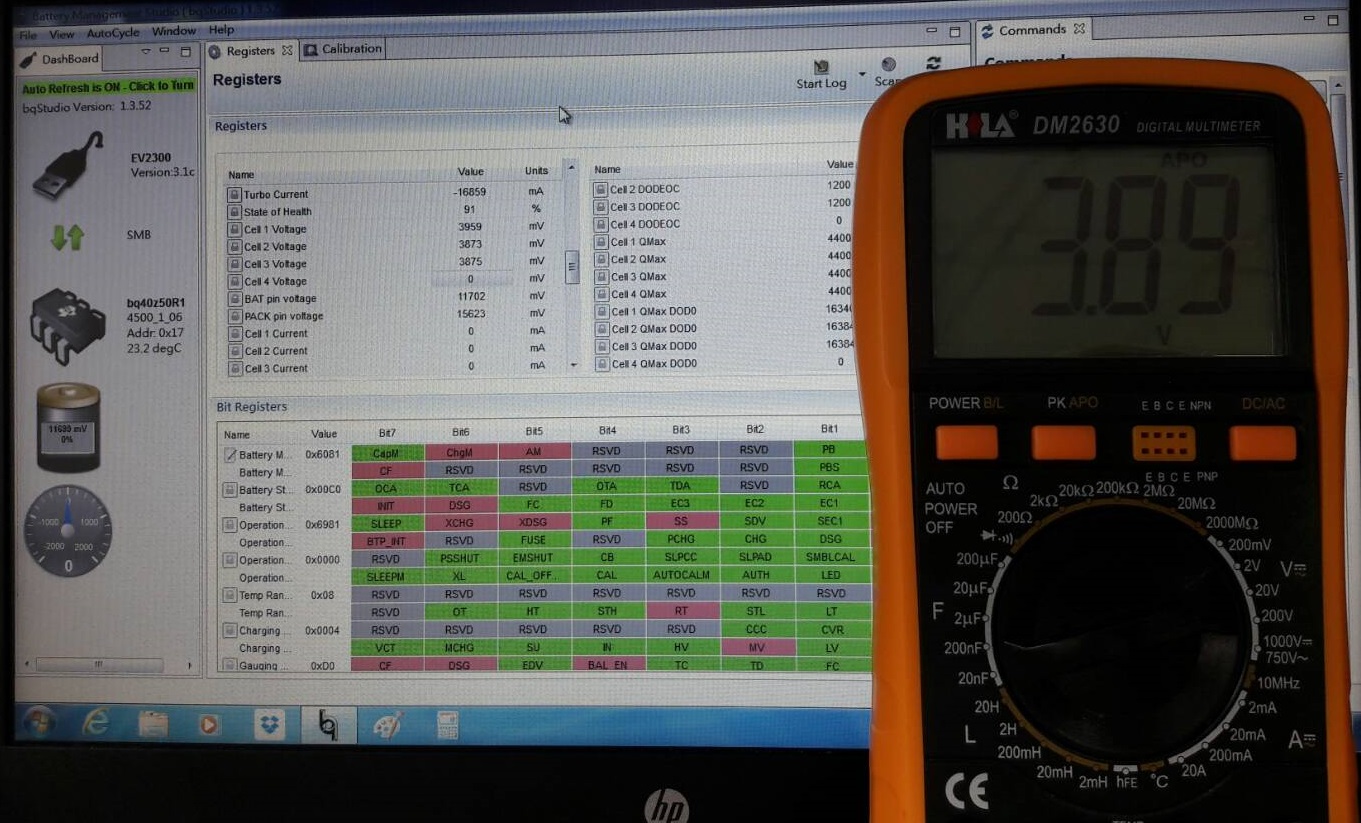Viewport: 1361px width, 823px height.
Task: Select the BAT pin voltage value 11702
Action: tap(470, 298)
